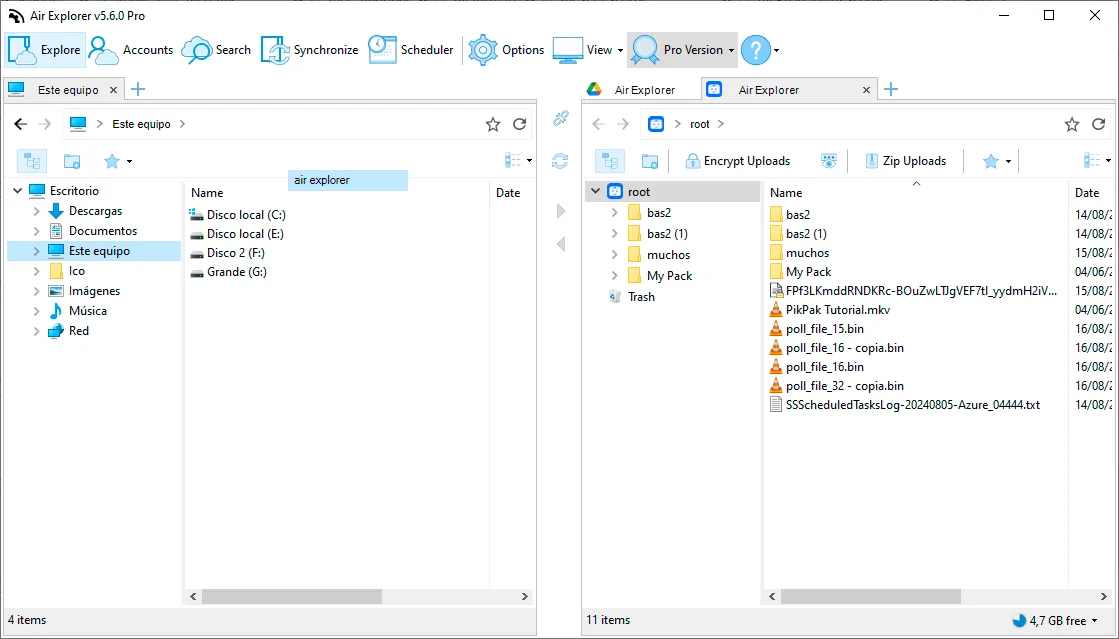The width and height of the screenshot is (1119, 639).
Task: Toggle the right pane folder tree view
Action: [x=610, y=161]
